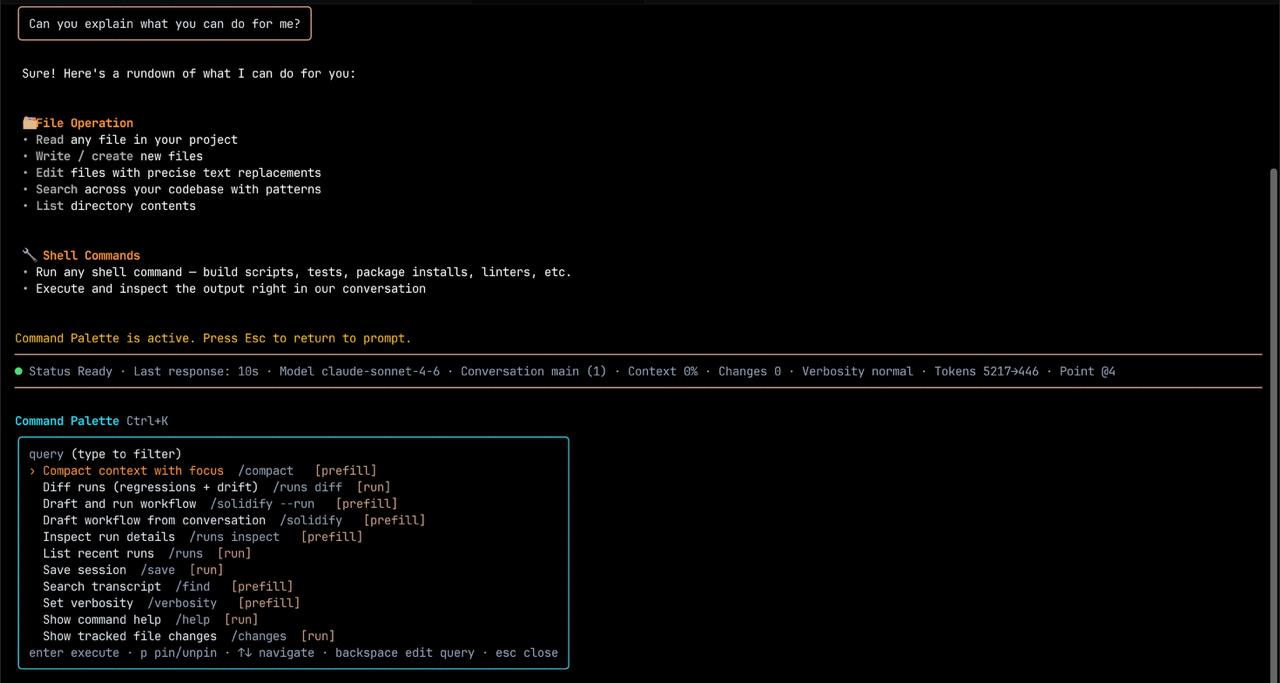Click the Shell Commands wrench icon
The width and height of the screenshot is (1280, 683).
[x=29, y=254]
